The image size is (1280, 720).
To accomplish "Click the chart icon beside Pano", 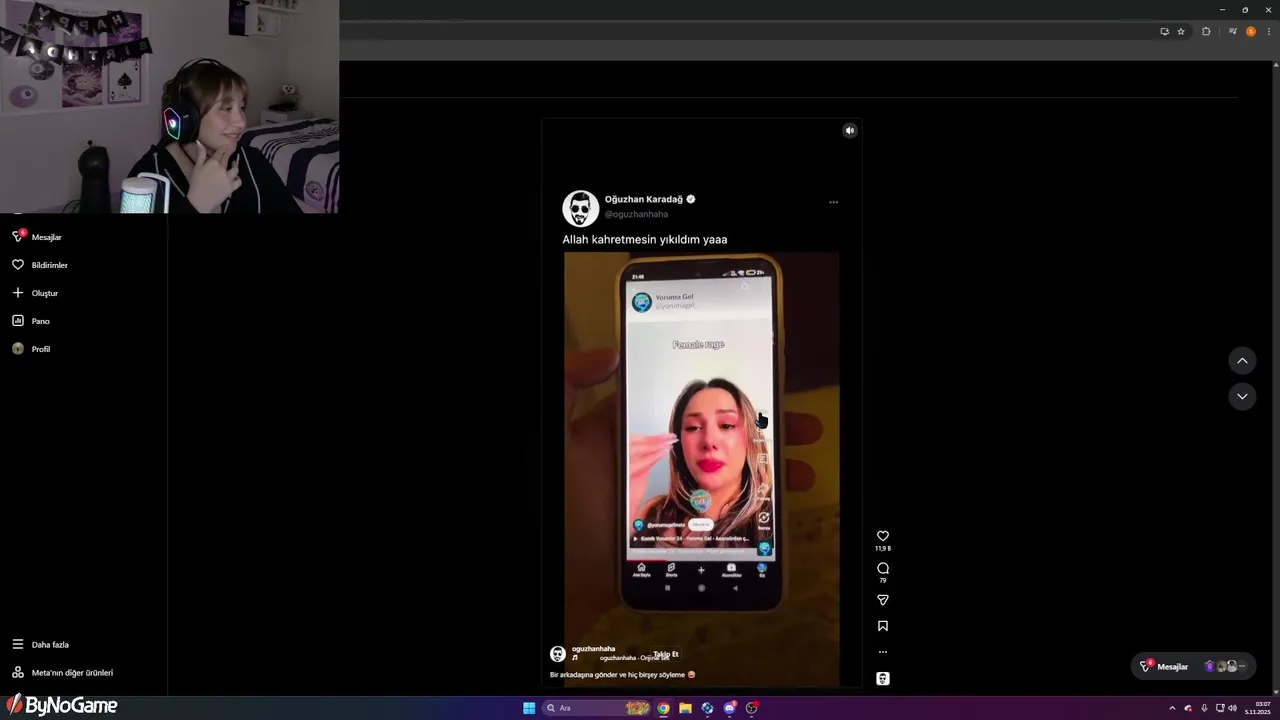I will pos(18,321).
